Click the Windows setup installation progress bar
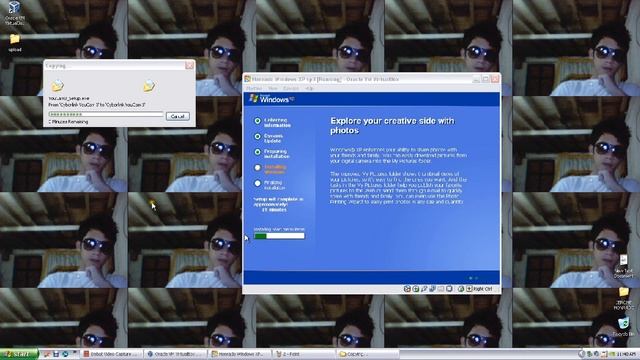 coord(279,236)
